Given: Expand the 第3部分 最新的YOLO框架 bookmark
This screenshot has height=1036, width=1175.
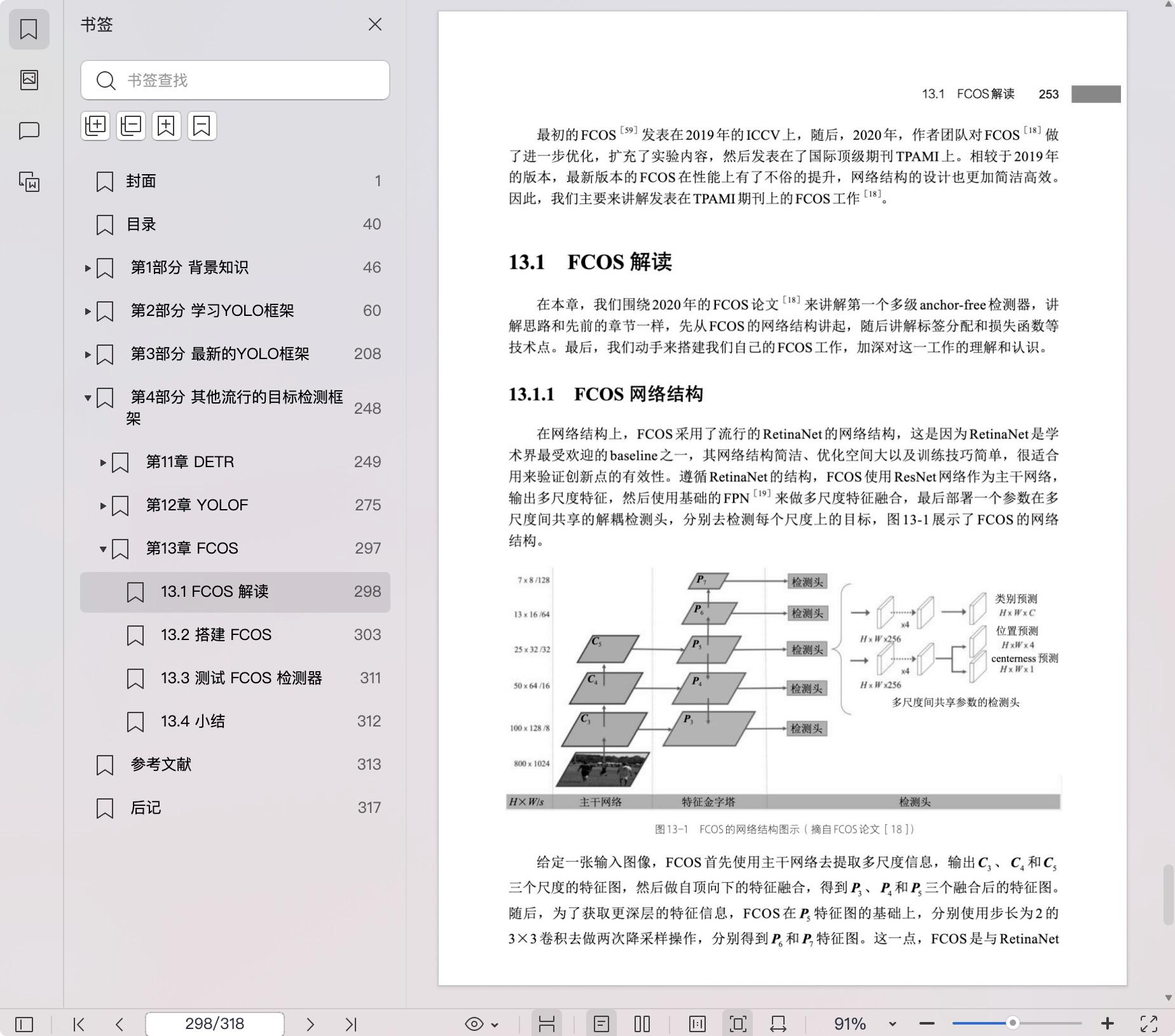Looking at the screenshot, I should [x=88, y=355].
